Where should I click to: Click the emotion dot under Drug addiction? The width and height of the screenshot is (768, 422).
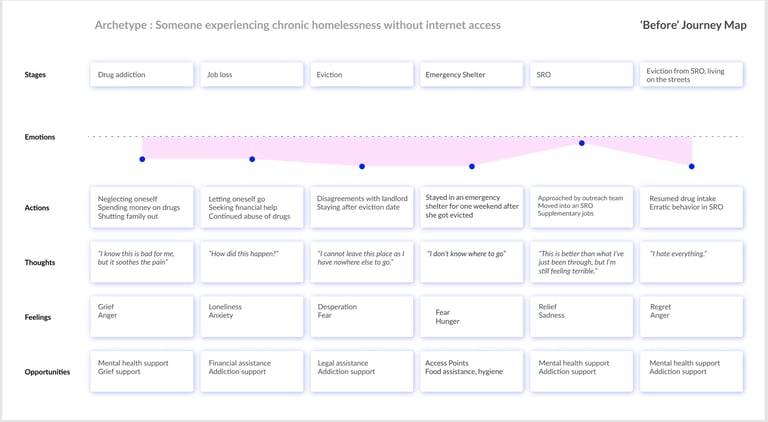(x=142, y=159)
